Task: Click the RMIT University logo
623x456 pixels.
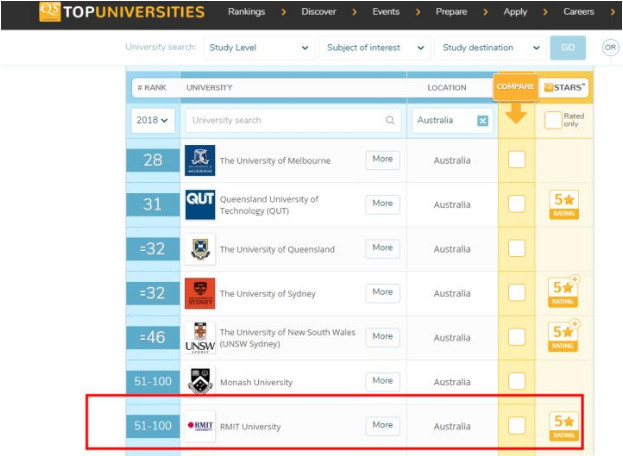Action: [x=200, y=426]
